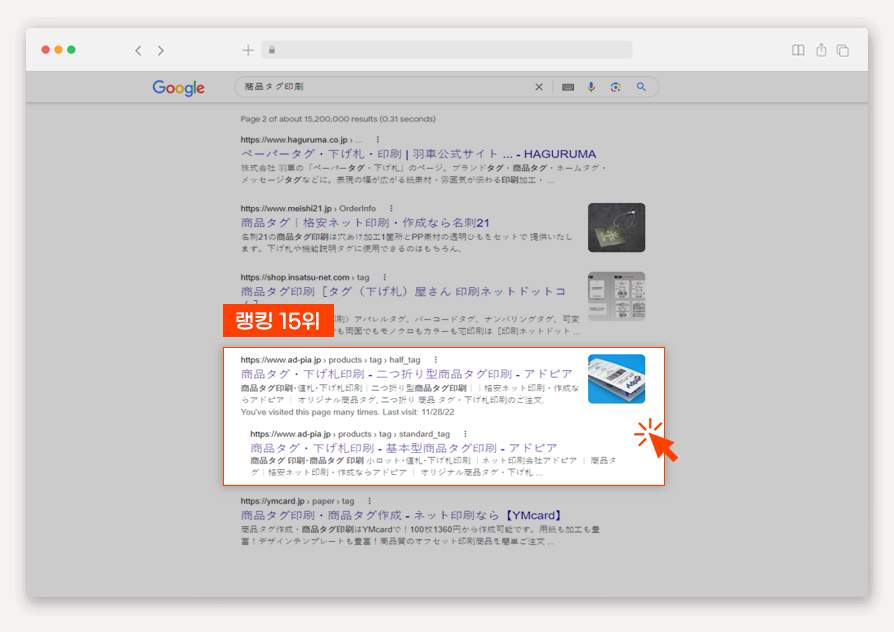Screen dimensions: 894x632
Task: Go back with the browser back arrow
Action: [138, 51]
